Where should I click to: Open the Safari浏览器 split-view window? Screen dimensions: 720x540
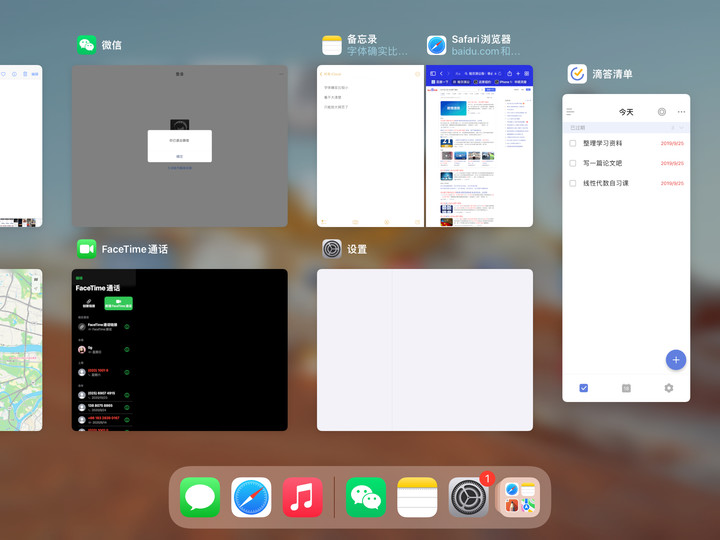479,146
